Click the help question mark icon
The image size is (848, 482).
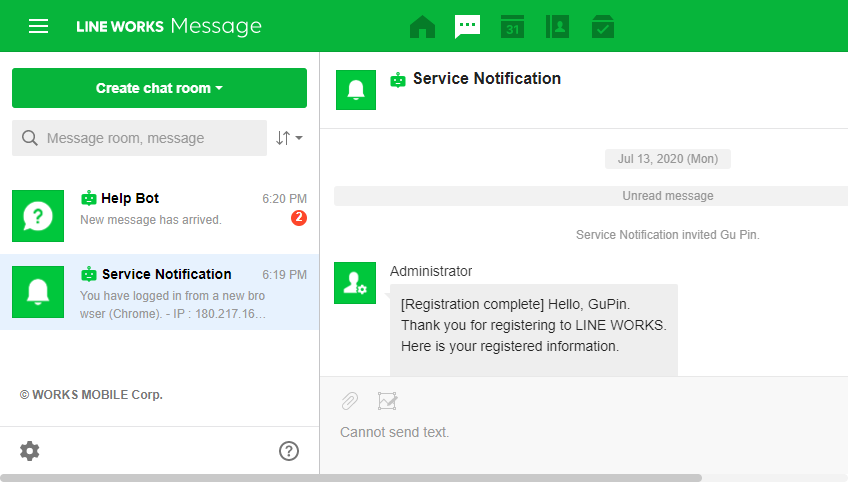289,451
